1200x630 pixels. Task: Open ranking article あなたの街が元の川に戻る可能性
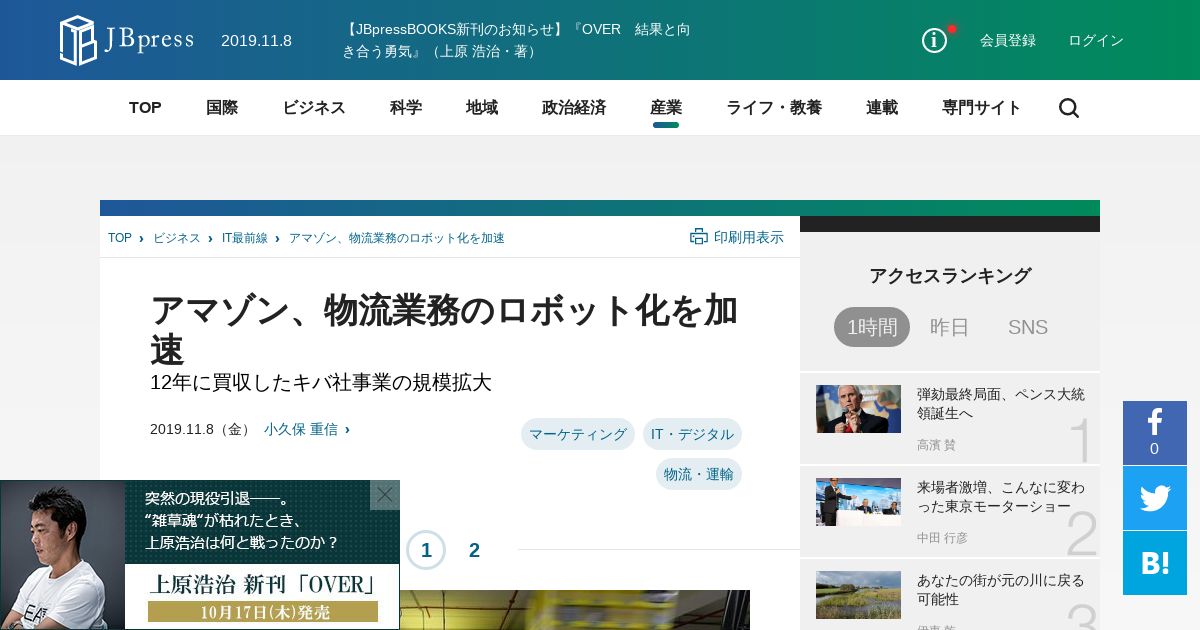pyautogui.click(x=1001, y=590)
